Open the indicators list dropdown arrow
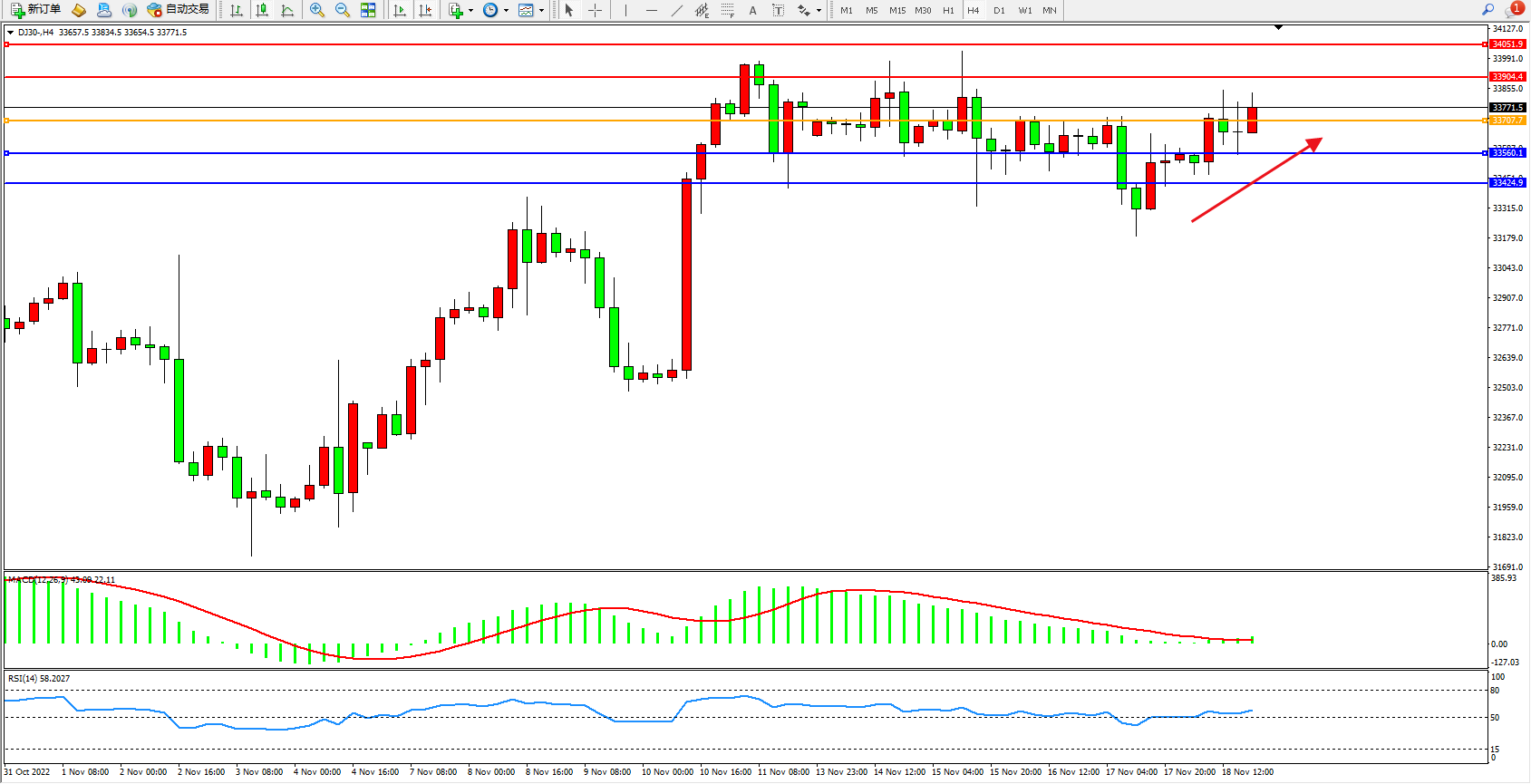 pyautogui.click(x=470, y=11)
